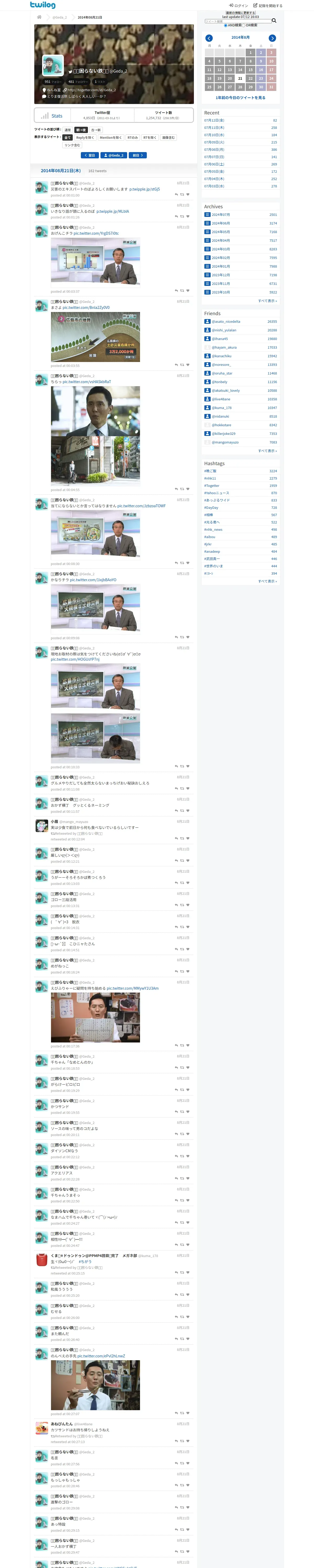Click archive icon for 2023年12月
The width and height of the screenshot is (314, 1568).
207,275
